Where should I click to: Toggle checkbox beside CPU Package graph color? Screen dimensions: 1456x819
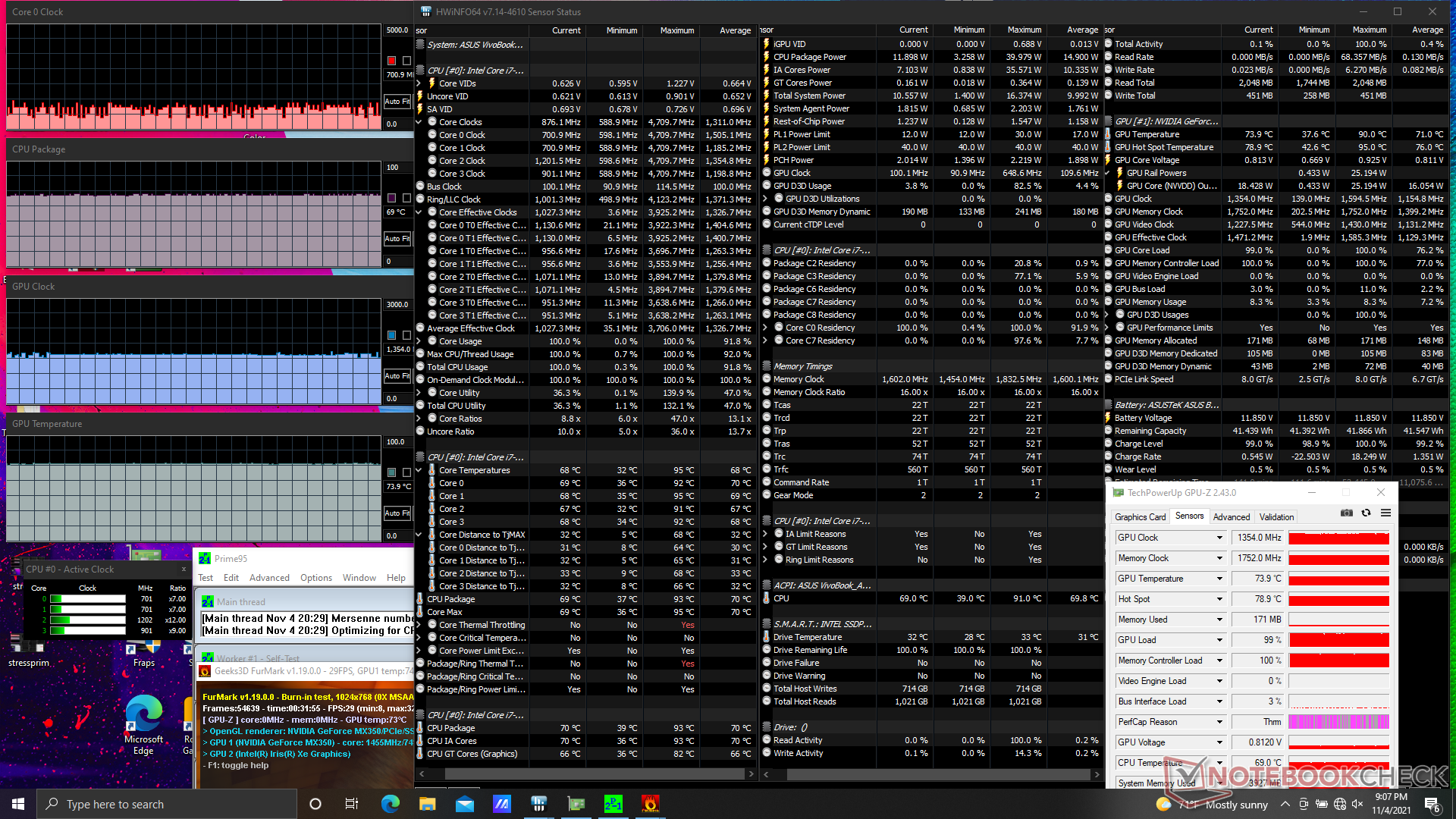(x=406, y=198)
